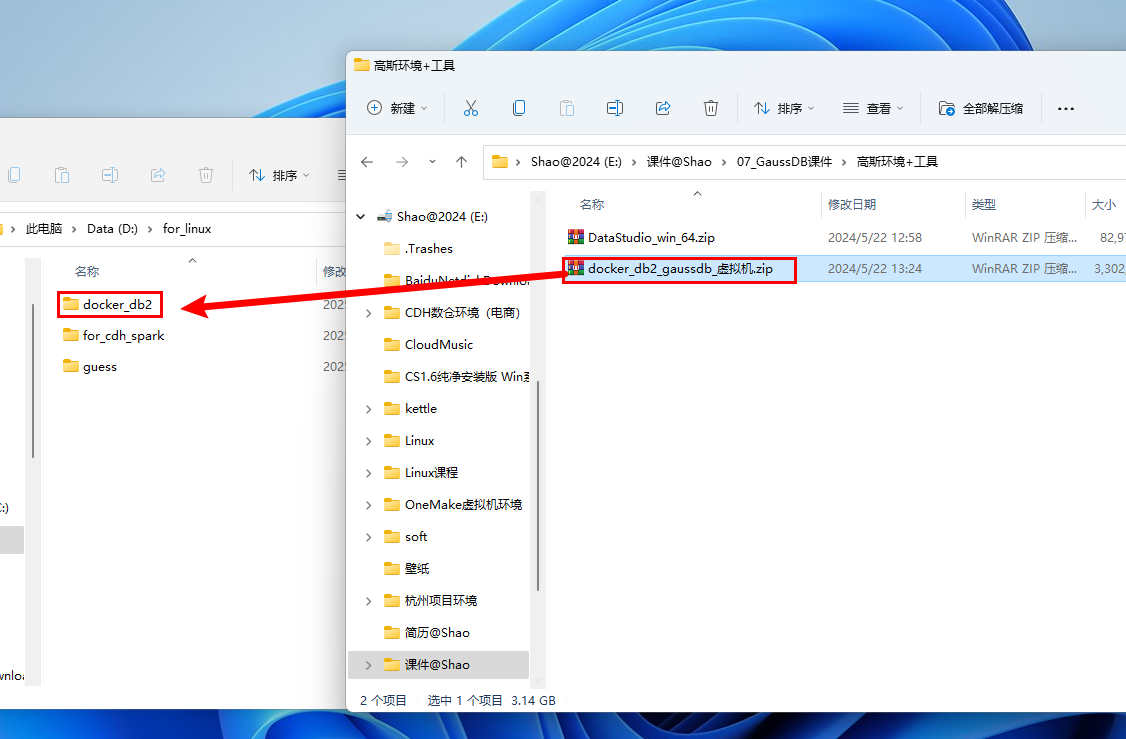This screenshot has height=739, width=1126.
Task: Click the Delete trash icon in right window
Action: pos(711,108)
